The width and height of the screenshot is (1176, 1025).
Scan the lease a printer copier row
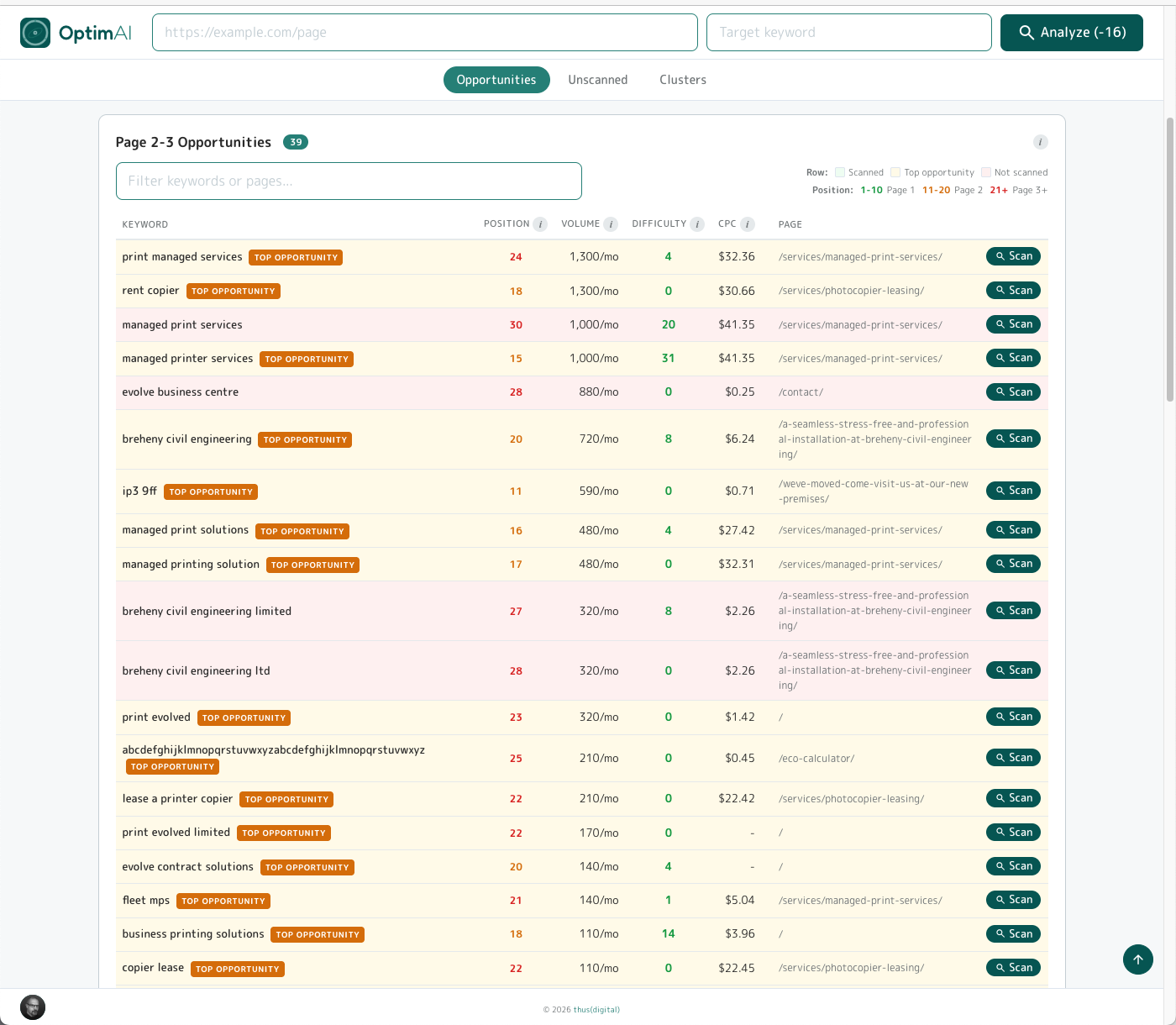click(x=1013, y=798)
